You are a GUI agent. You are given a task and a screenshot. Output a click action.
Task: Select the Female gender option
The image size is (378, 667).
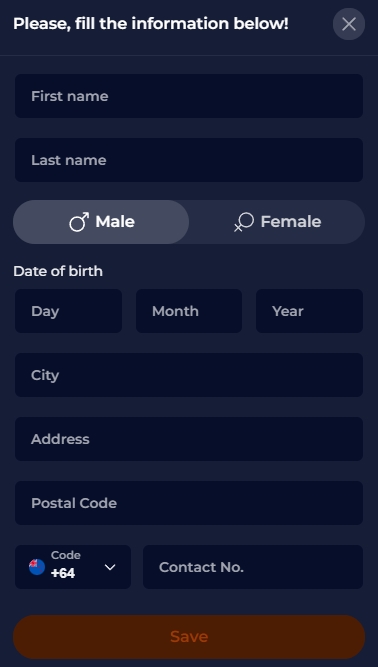click(277, 222)
